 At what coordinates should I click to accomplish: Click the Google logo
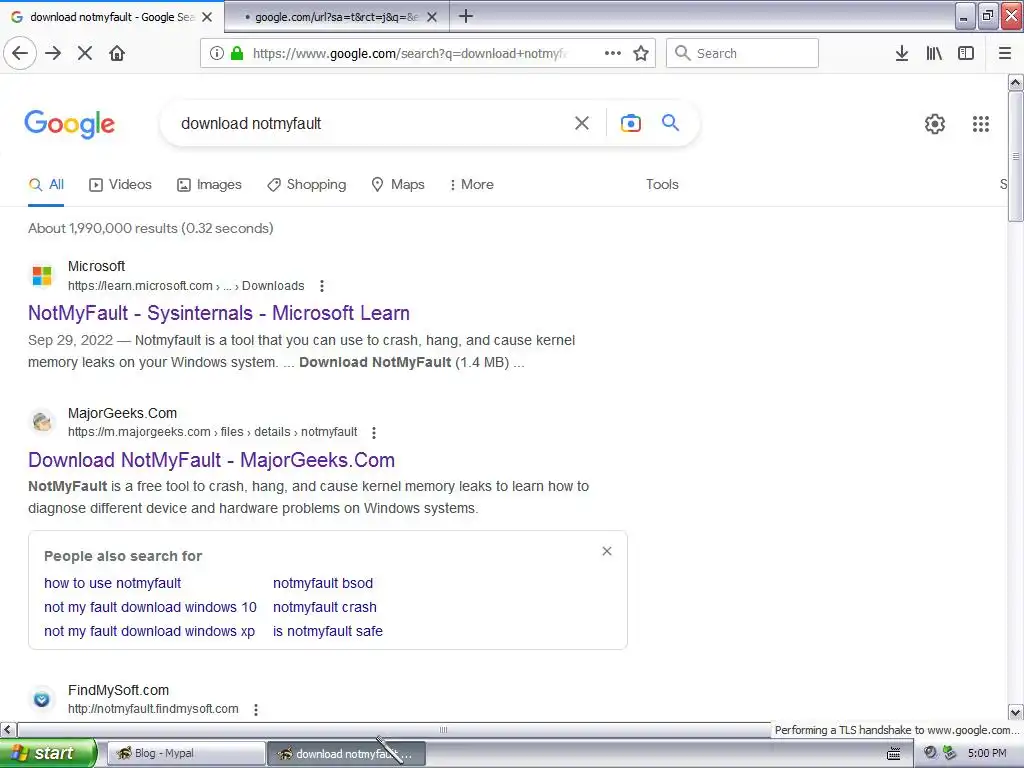70,124
